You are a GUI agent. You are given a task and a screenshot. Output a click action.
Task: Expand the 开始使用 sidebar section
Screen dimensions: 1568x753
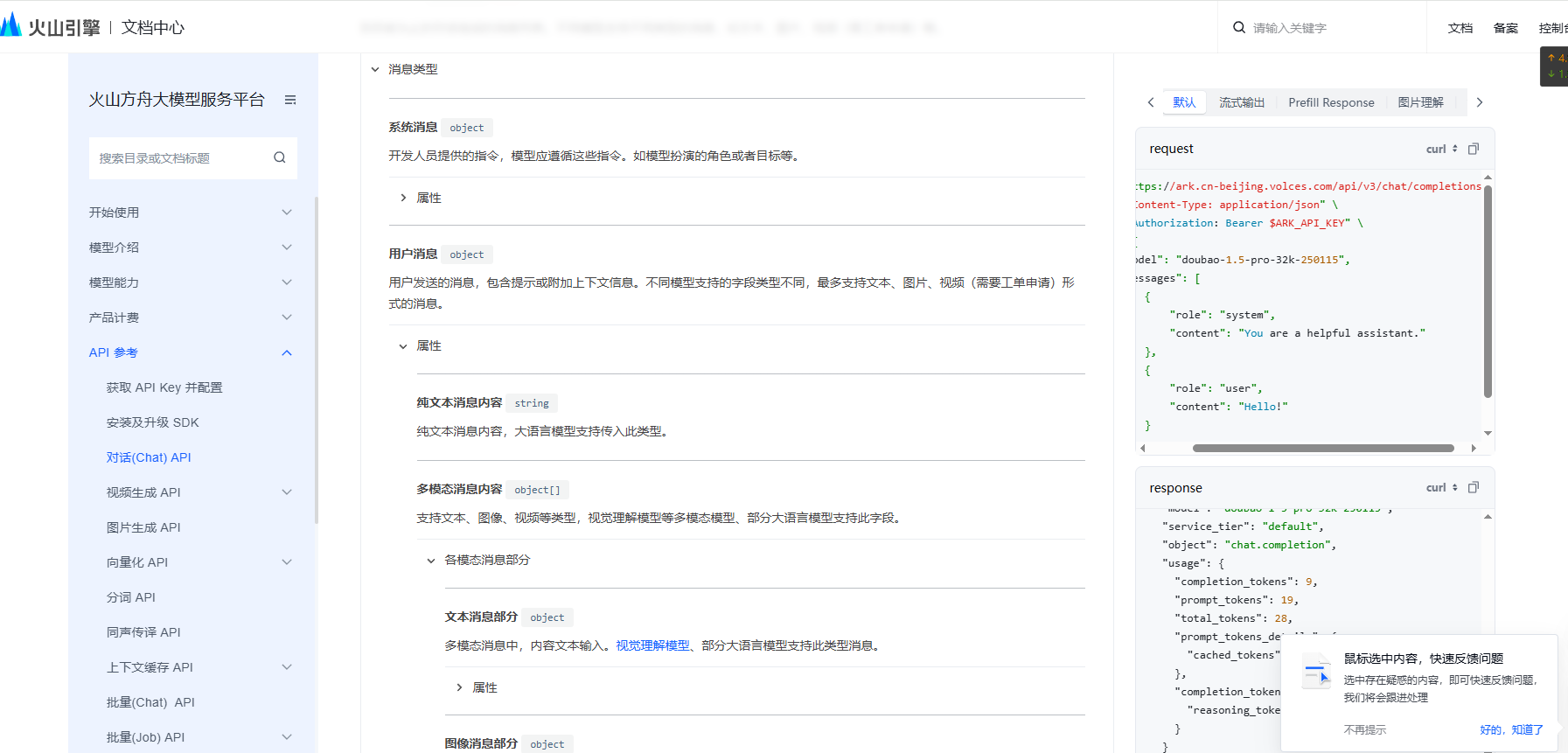[x=287, y=213]
